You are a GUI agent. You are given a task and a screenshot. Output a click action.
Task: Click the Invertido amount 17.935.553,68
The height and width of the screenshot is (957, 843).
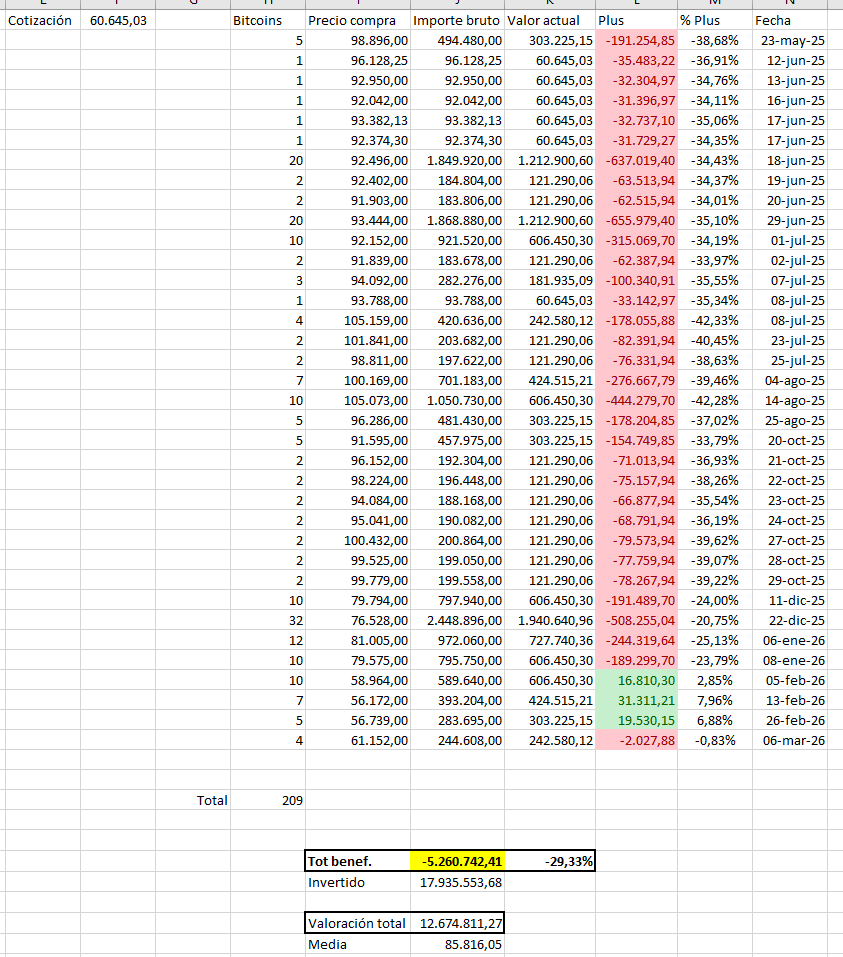457,882
